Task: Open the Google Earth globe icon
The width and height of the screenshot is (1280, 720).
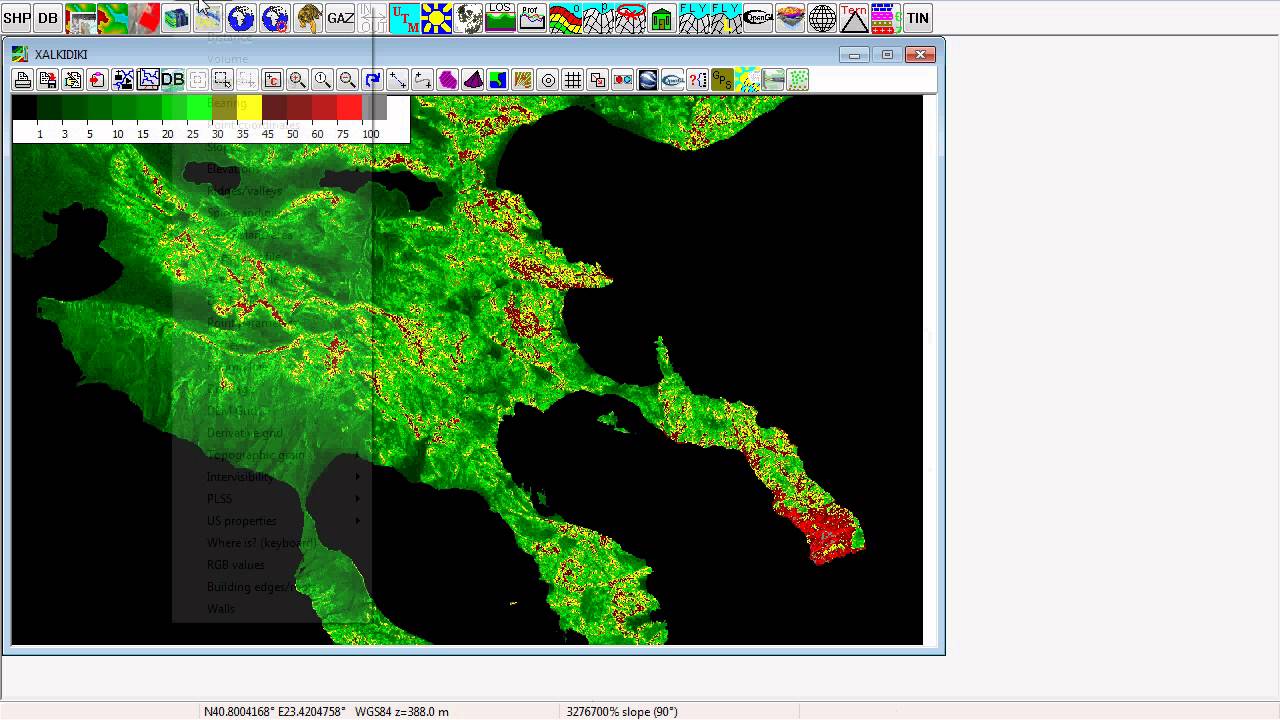Action: pos(647,80)
